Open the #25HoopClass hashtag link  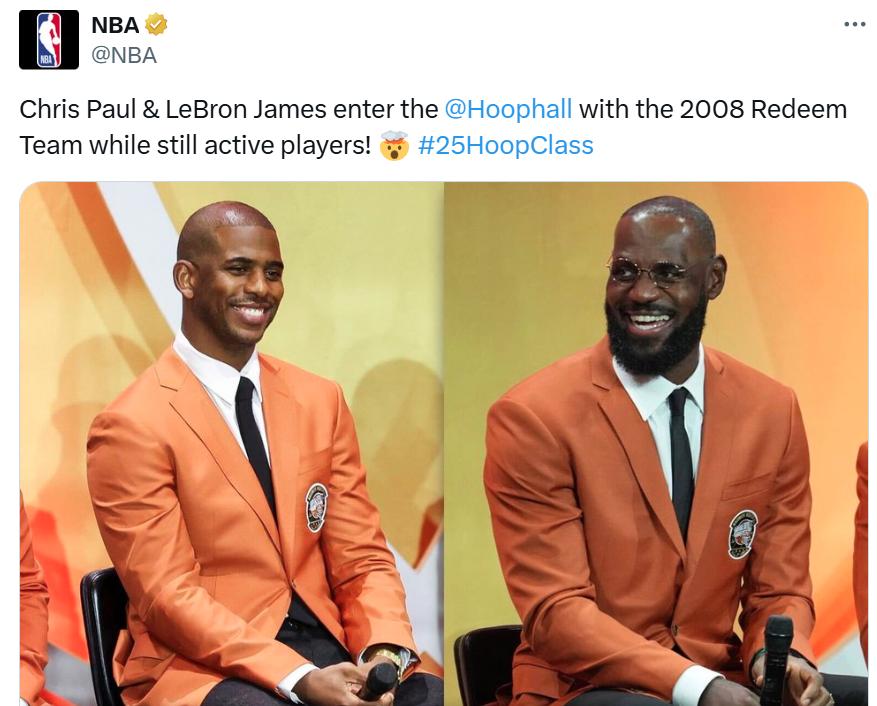click(x=506, y=145)
